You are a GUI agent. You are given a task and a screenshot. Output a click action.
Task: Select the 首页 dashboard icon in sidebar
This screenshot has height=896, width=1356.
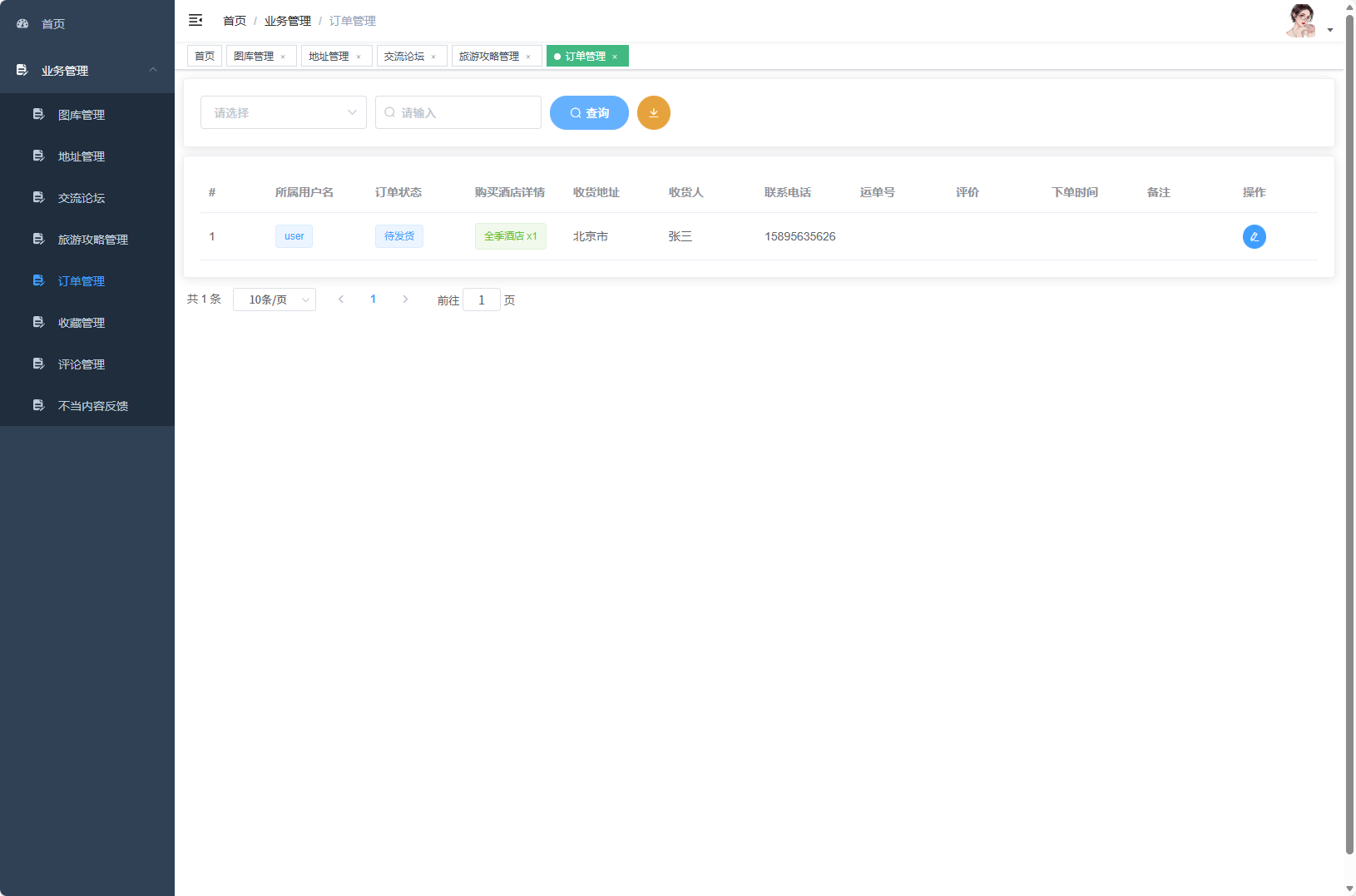pos(22,23)
